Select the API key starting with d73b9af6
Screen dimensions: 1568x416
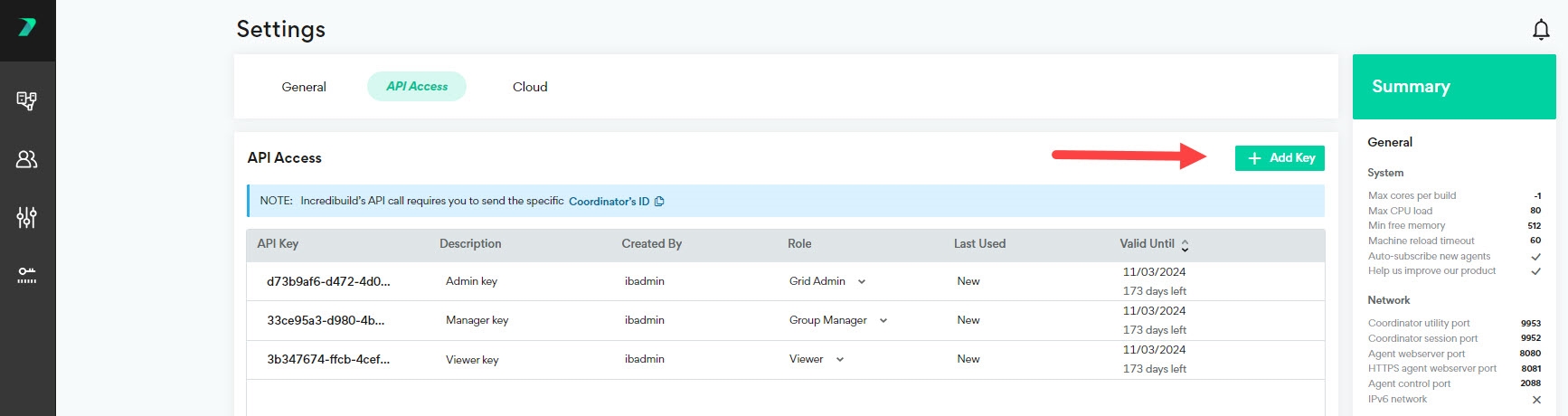click(x=328, y=281)
